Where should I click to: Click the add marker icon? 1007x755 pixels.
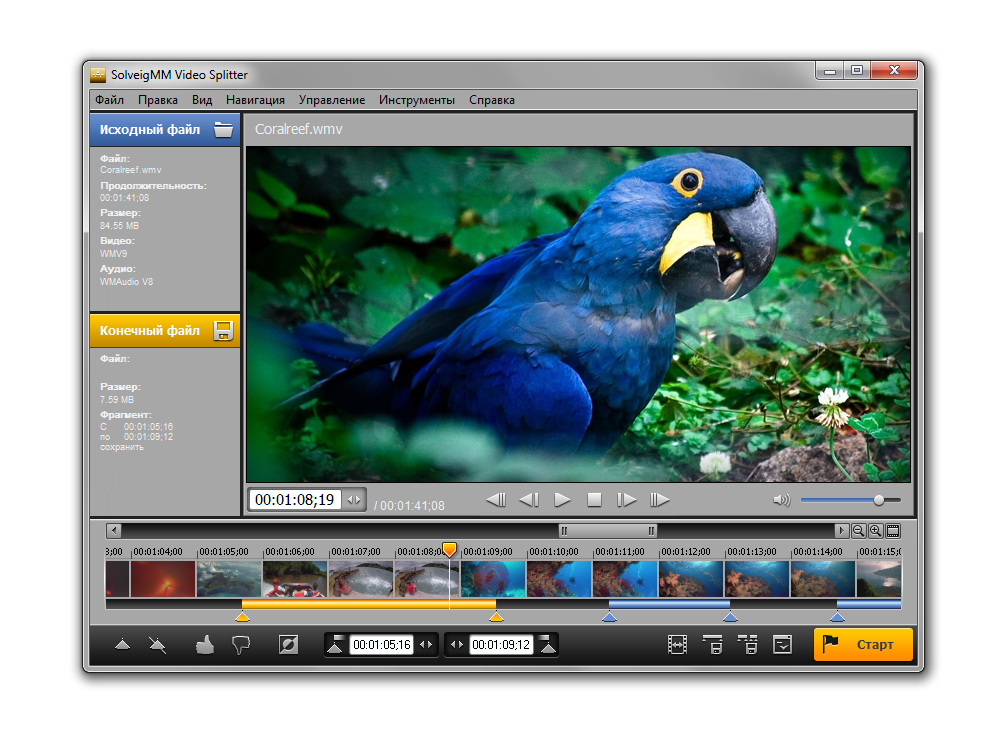pyautogui.click(x=122, y=646)
